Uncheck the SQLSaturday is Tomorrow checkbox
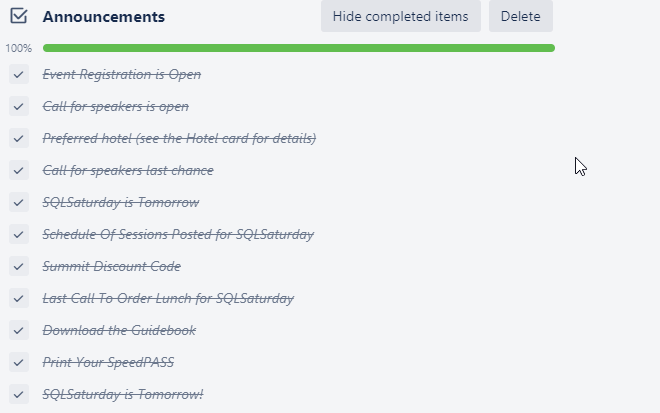 pyautogui.click(x=19, y=203)
